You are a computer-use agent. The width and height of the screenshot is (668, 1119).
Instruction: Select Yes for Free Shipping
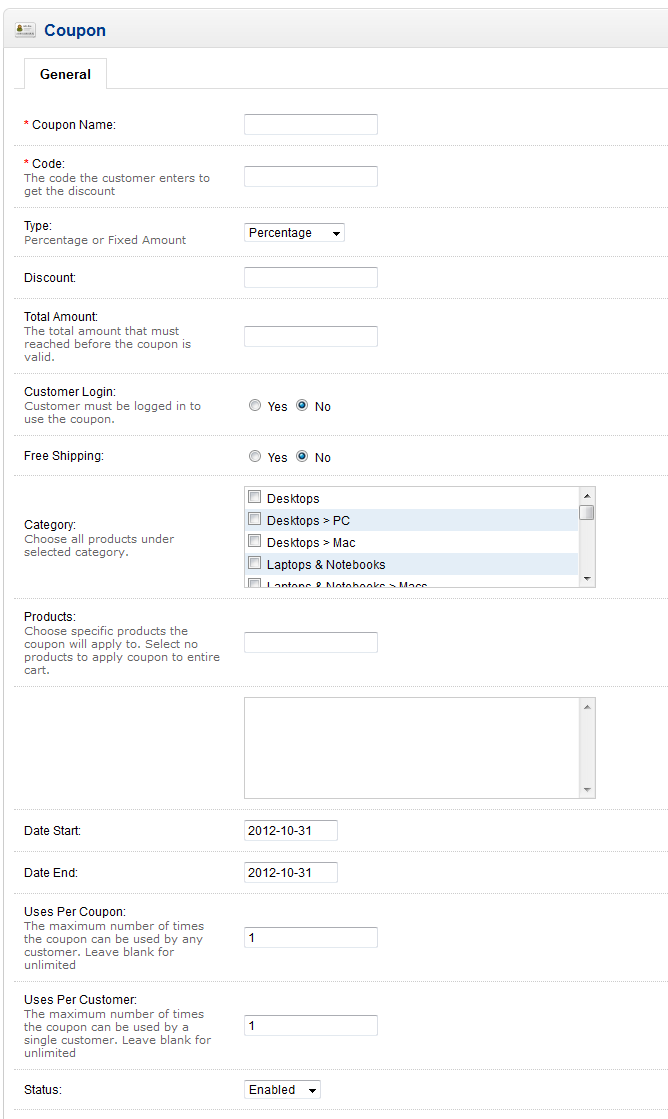255,457
